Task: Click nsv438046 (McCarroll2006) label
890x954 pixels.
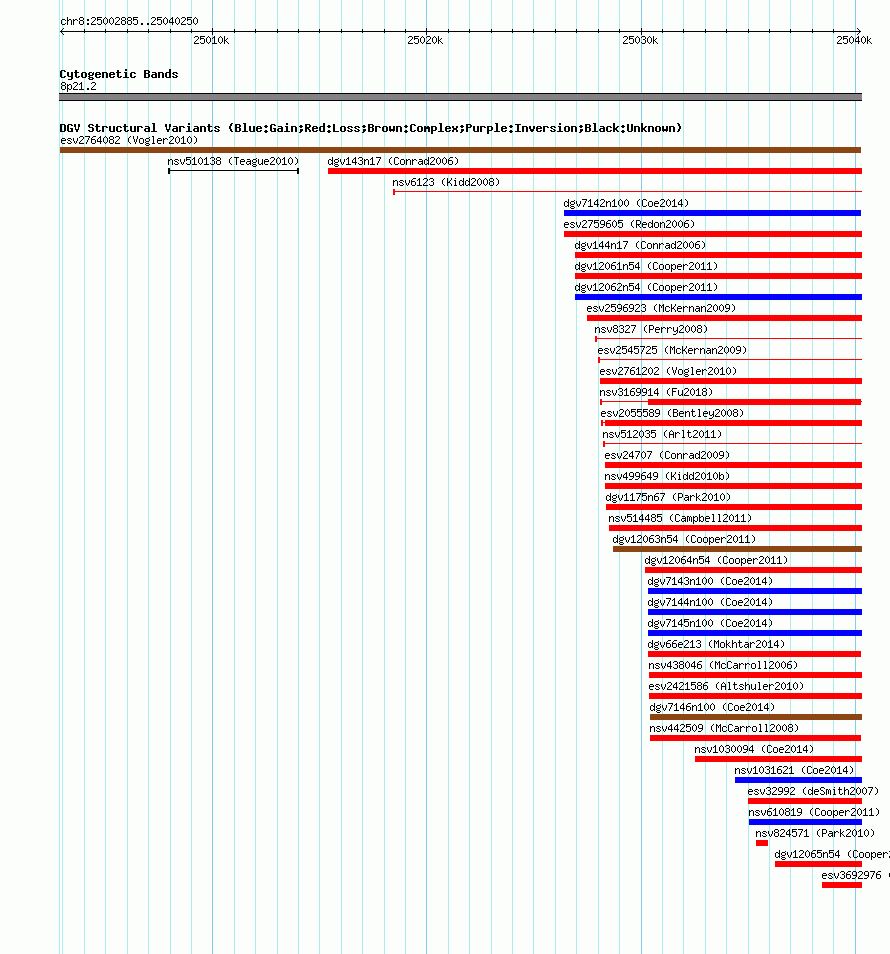Action: click(x=723, y=665)
